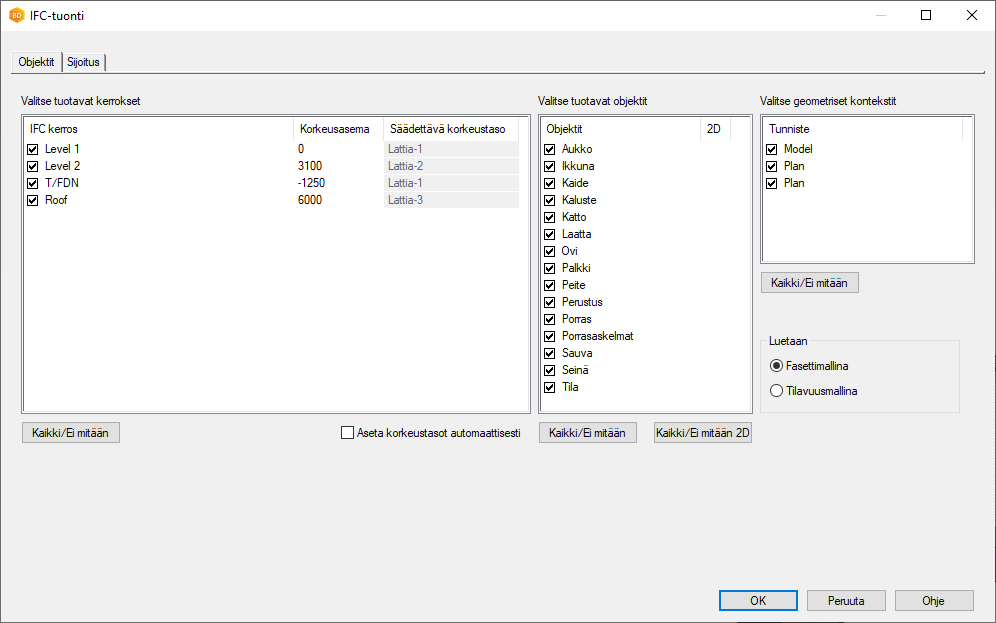Toggle the Roof floor checkbox
Image resolution: width=996 pixels, height=623 pixels.
point(33,200)
